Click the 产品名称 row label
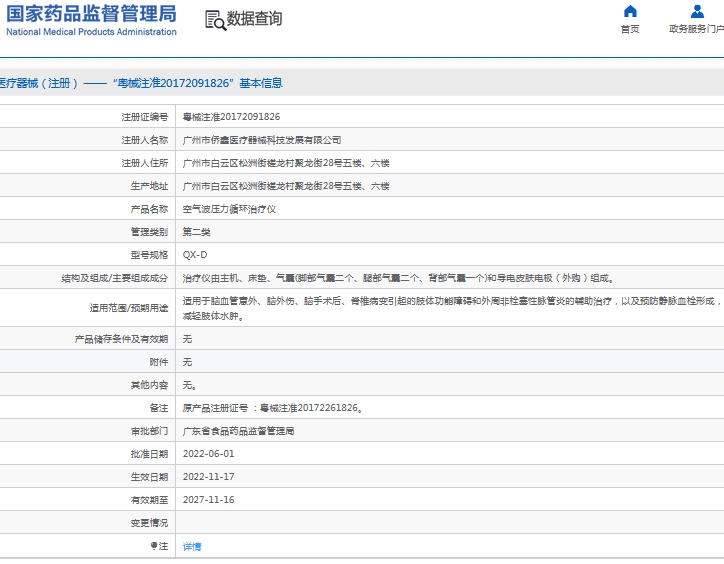This screenshot has height=564, width=724. pos(149,209)
